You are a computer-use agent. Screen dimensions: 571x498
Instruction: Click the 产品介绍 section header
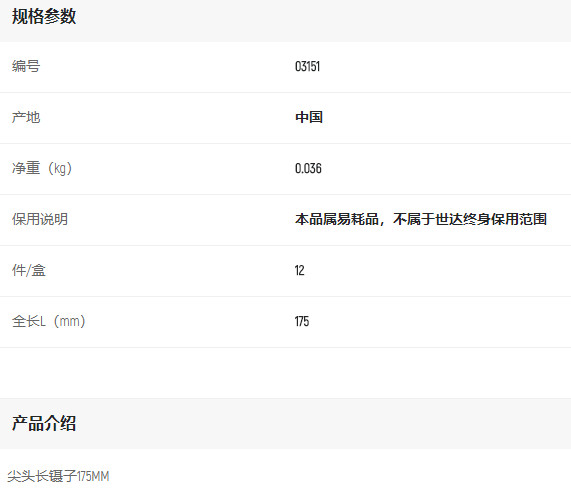tap(44, 423)
